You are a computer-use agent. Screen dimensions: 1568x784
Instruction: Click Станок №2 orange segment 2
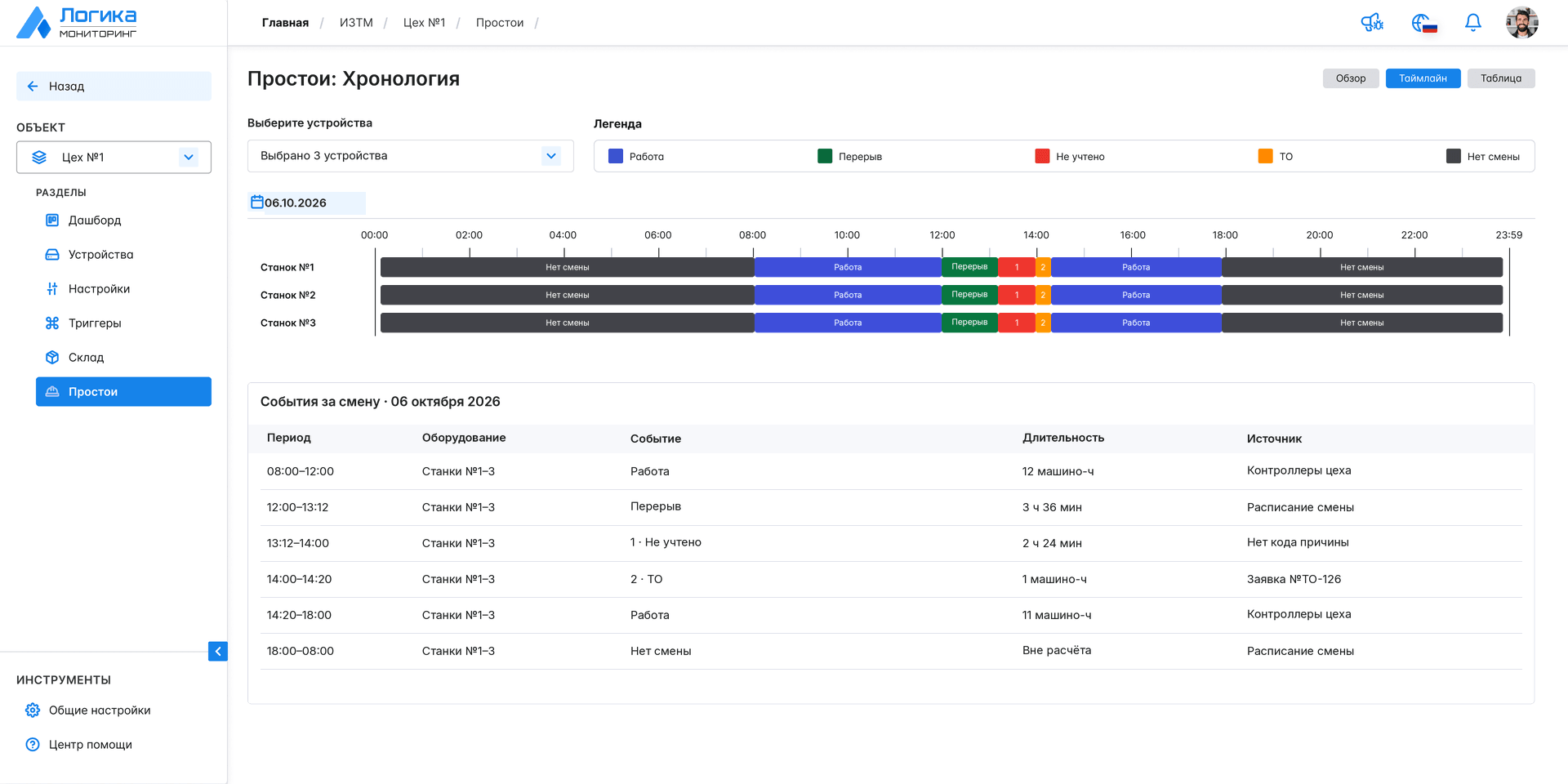pyautogui.click(x=1043, y=295)
